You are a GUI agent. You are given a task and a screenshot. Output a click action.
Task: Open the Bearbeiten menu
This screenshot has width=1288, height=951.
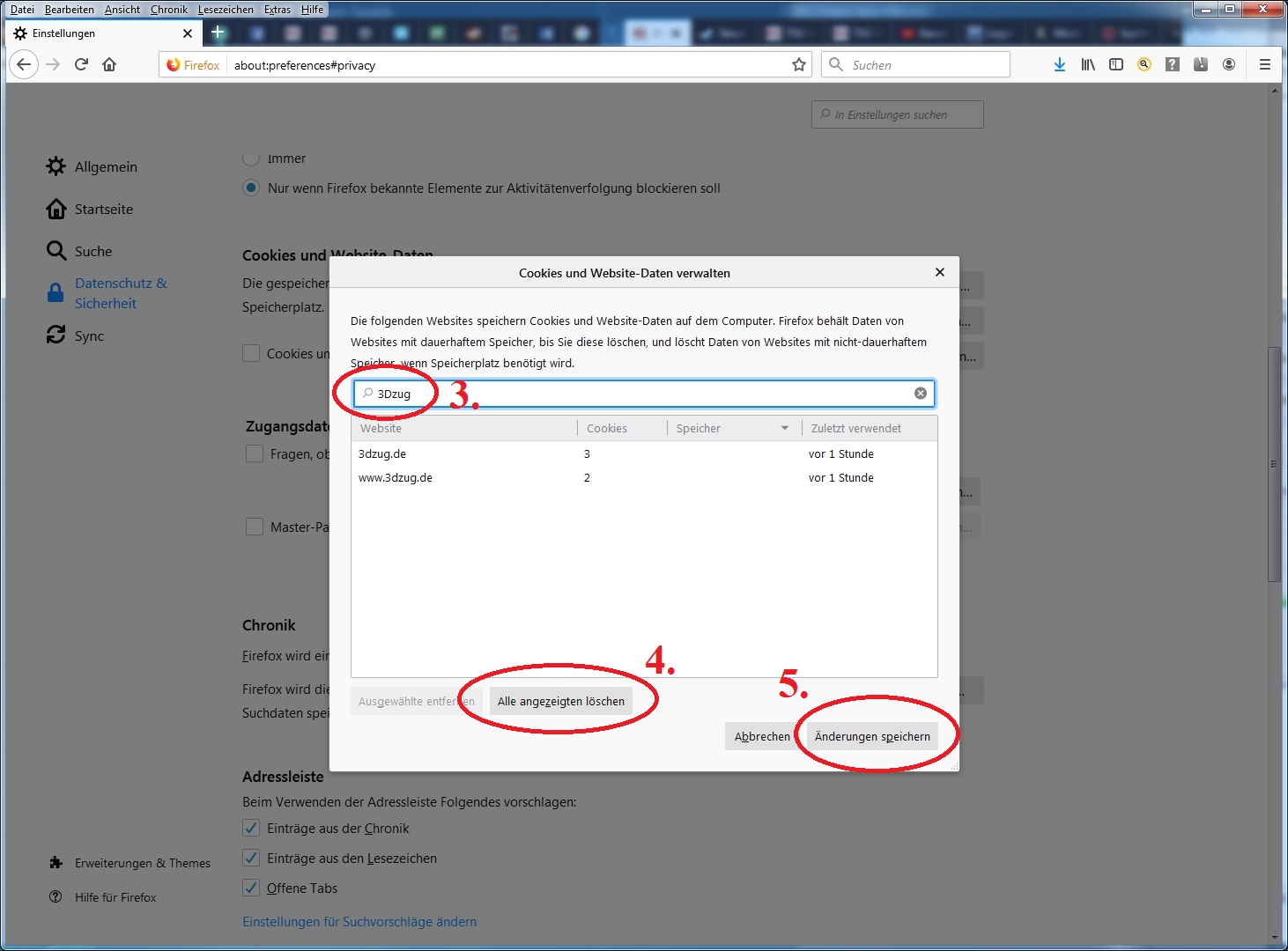pos(70,10)
